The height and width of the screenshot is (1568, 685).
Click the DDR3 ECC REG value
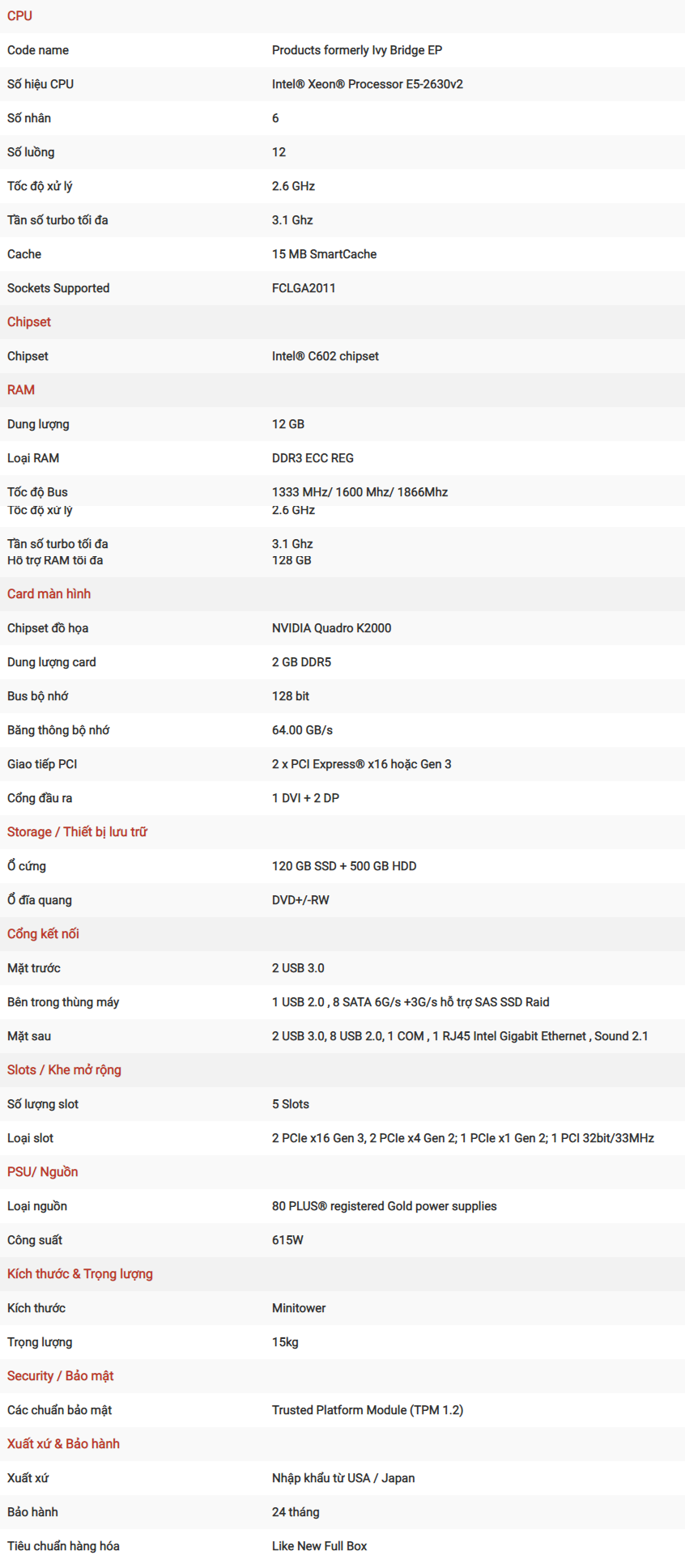tap(313, 458)
